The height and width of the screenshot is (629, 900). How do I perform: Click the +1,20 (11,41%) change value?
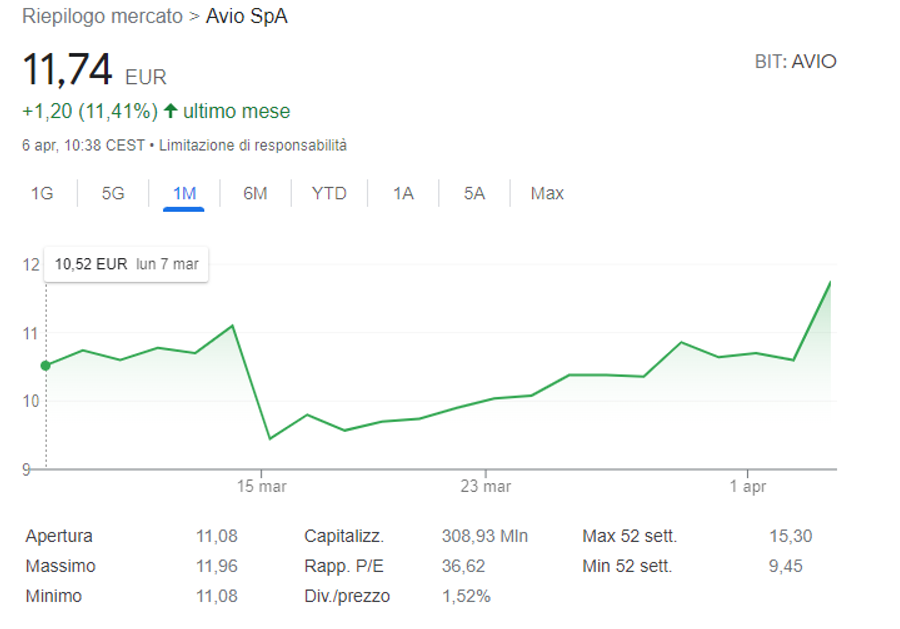click(90, 111)
